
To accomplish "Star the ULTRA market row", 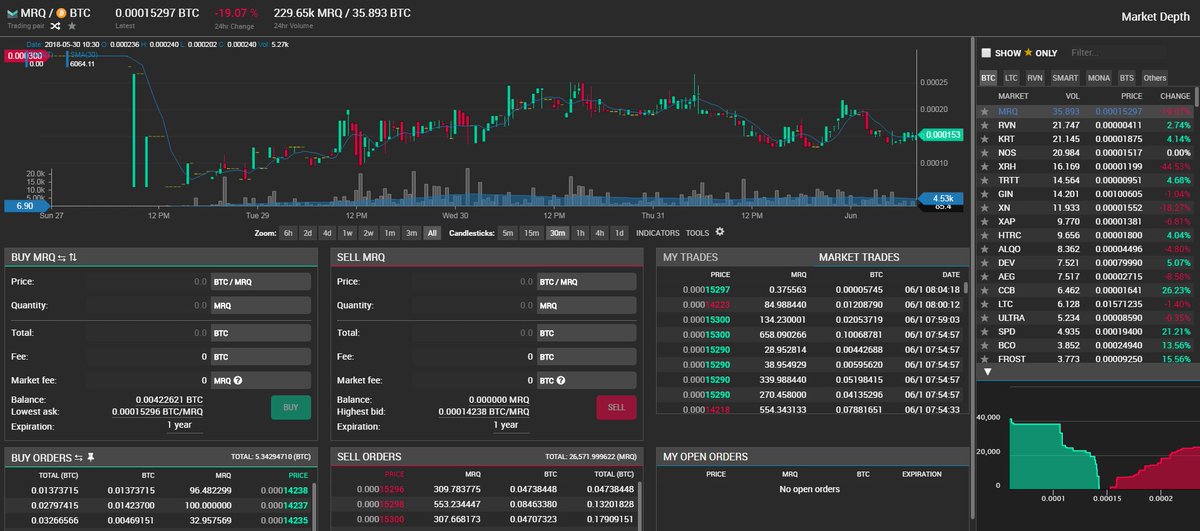I will pos(985,317).
